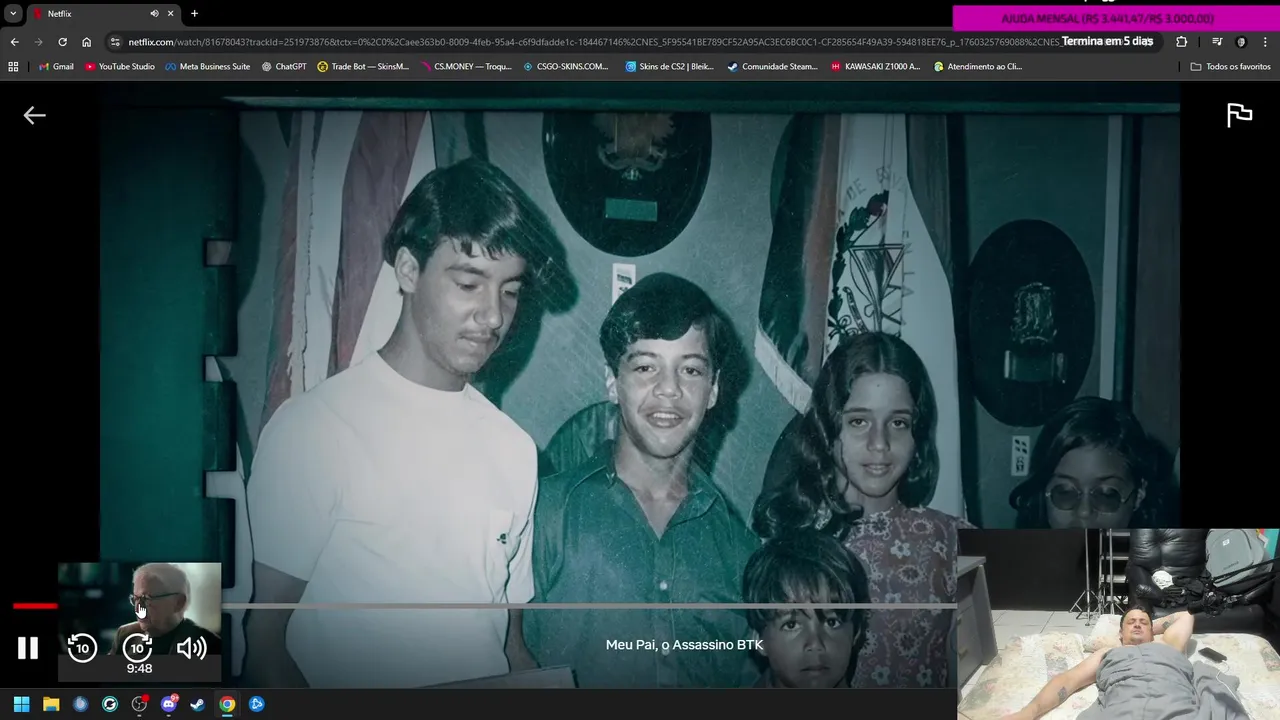
Task: Open Meta Business Suite bookmark
Action: (x=208, y=67)
